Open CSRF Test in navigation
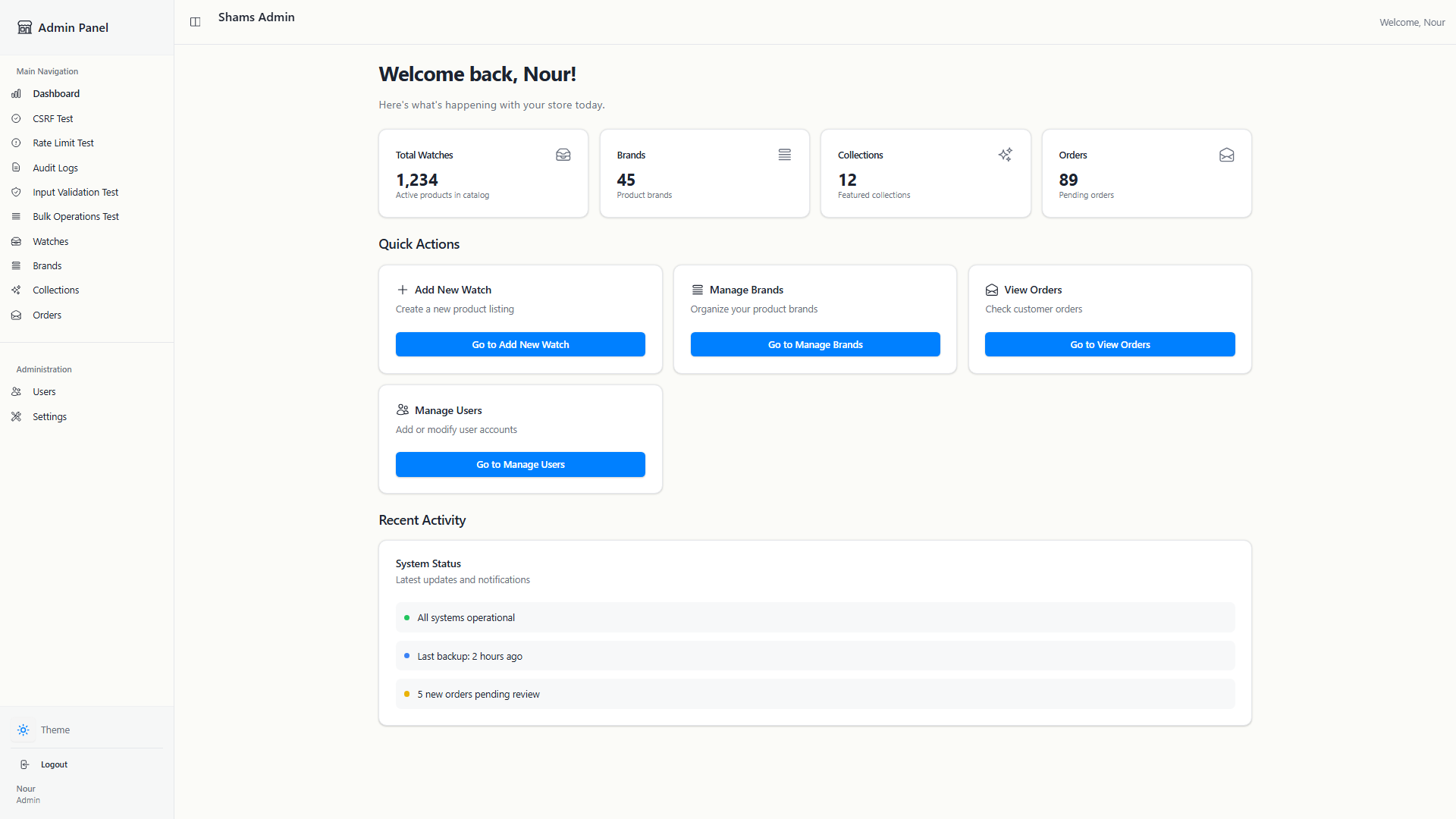Viewport: 1456px width, 819px height. click(x=53, y=119)
